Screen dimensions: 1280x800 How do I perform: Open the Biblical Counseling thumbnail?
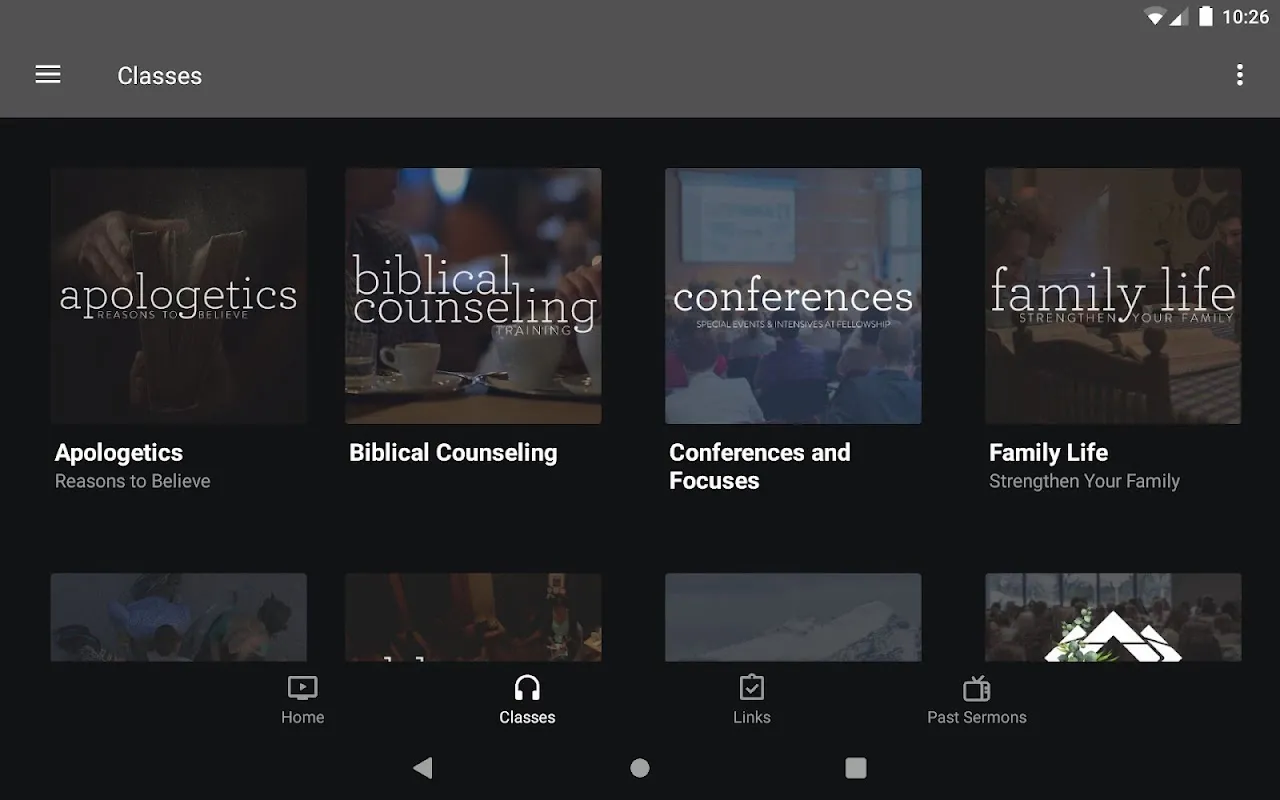click(x=473, y=296)
